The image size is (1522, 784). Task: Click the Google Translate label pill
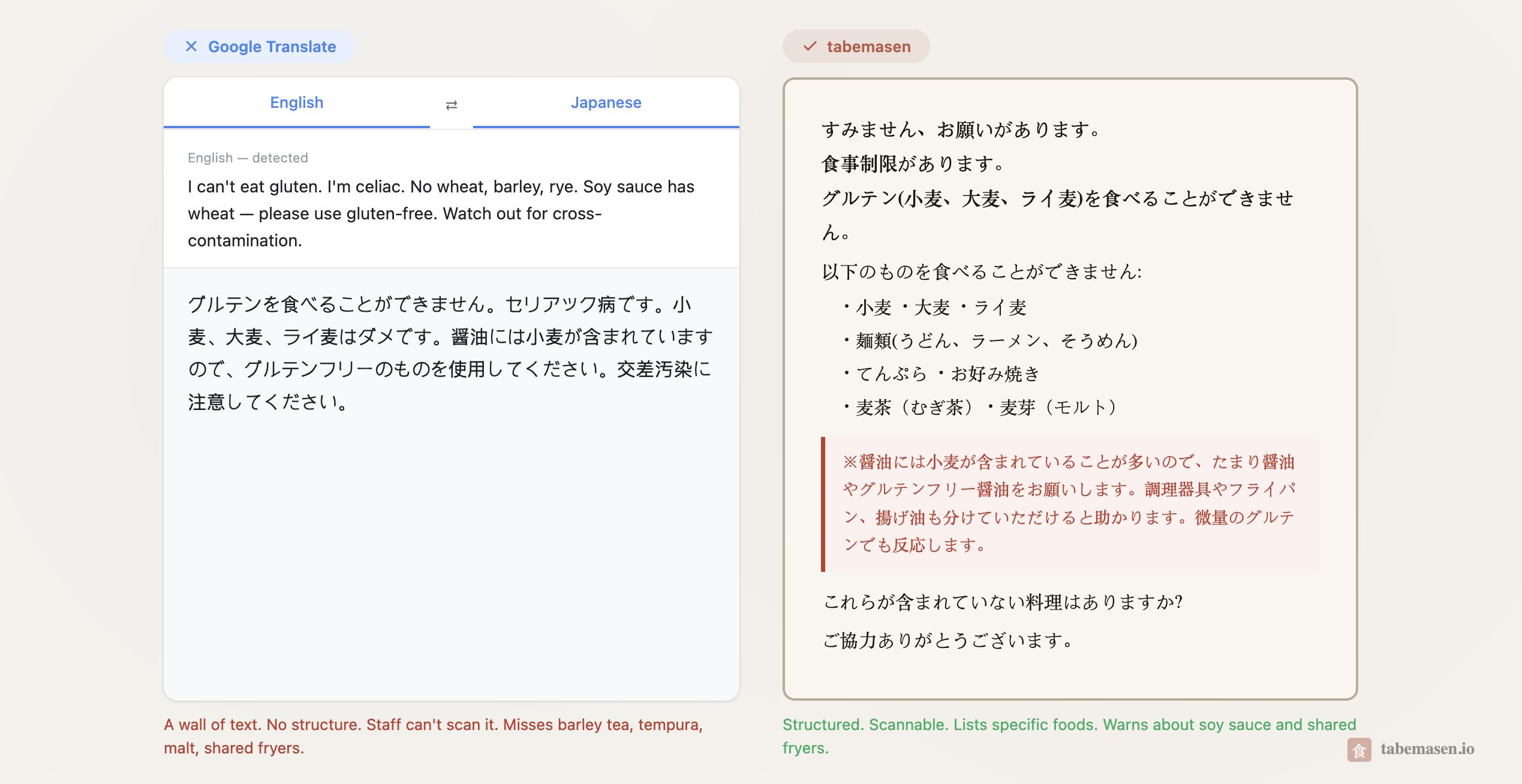260,46
